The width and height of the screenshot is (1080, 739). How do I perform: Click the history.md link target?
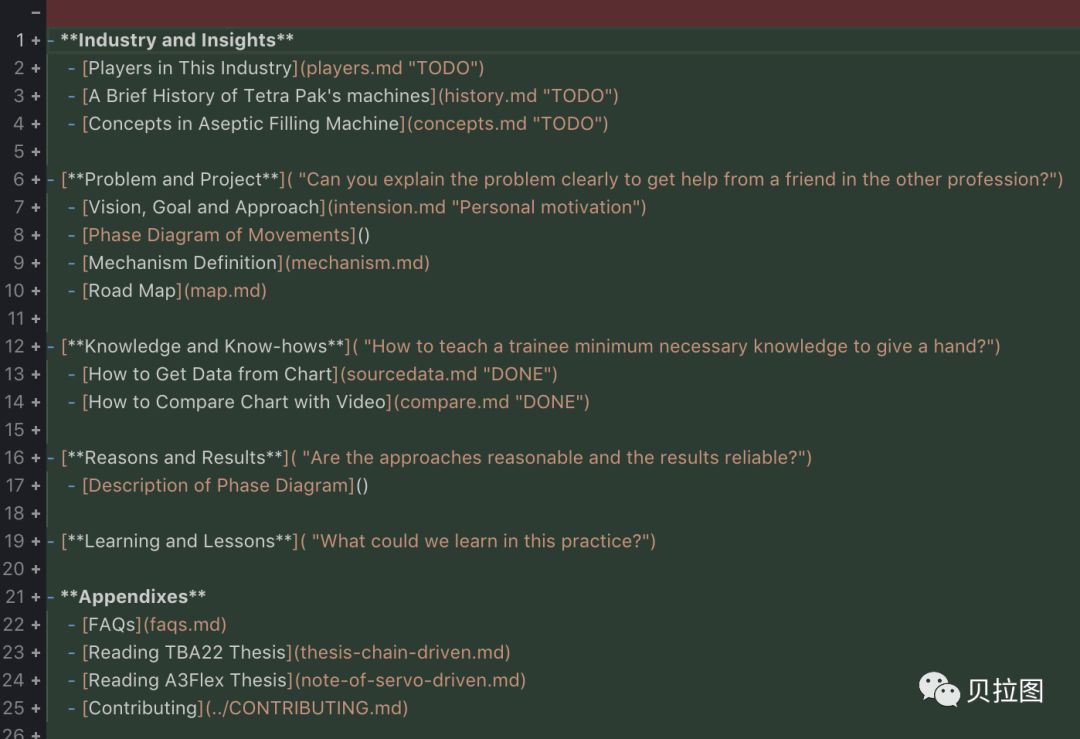[489, 96]
